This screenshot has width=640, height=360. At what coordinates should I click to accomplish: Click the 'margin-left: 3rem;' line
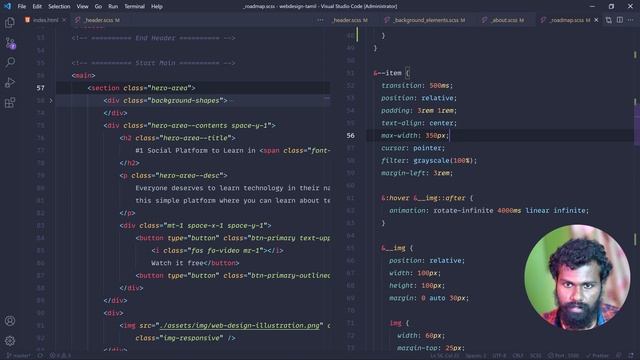point(417,173)
